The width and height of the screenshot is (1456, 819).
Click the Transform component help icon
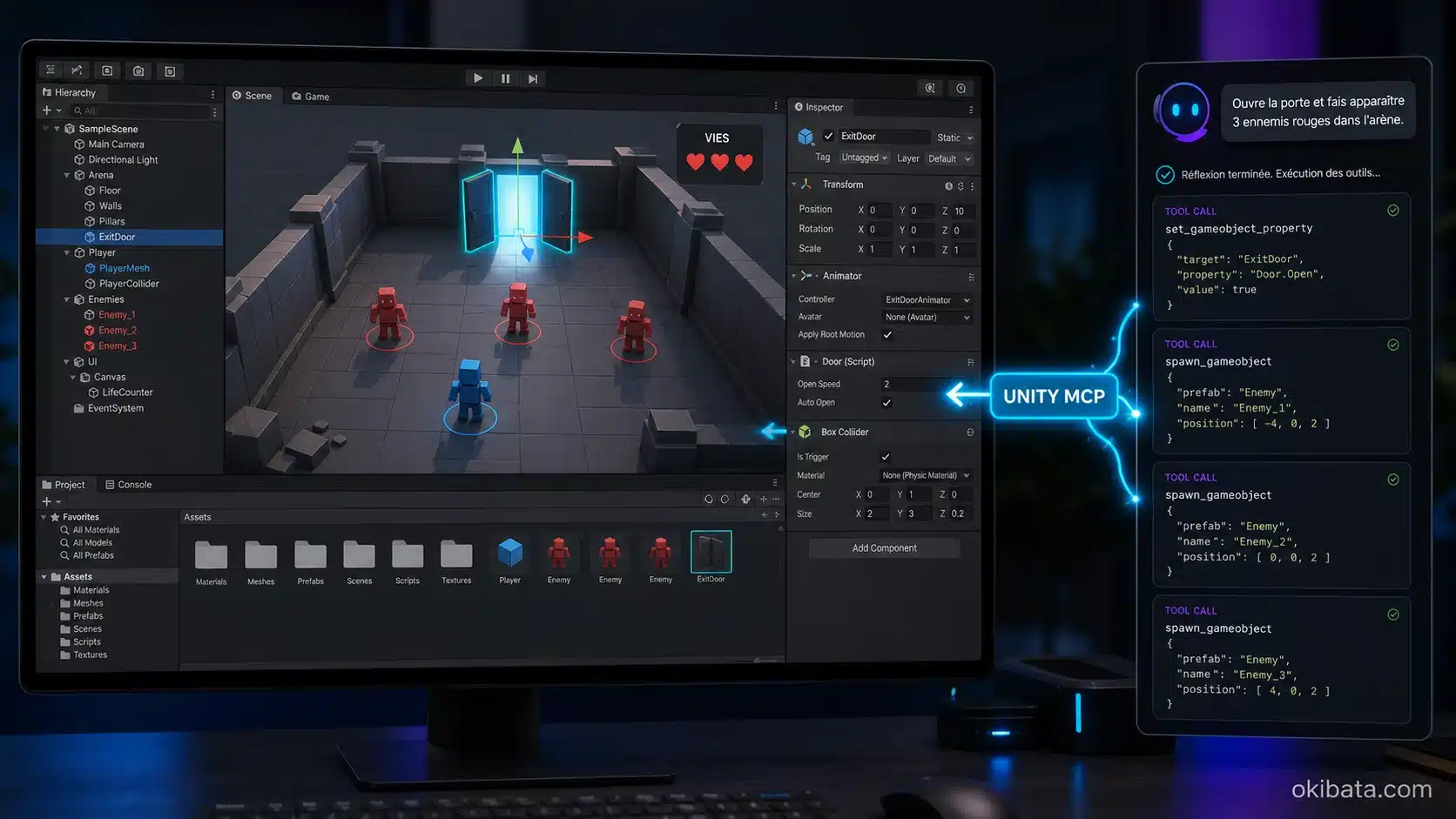coord(948,186)
